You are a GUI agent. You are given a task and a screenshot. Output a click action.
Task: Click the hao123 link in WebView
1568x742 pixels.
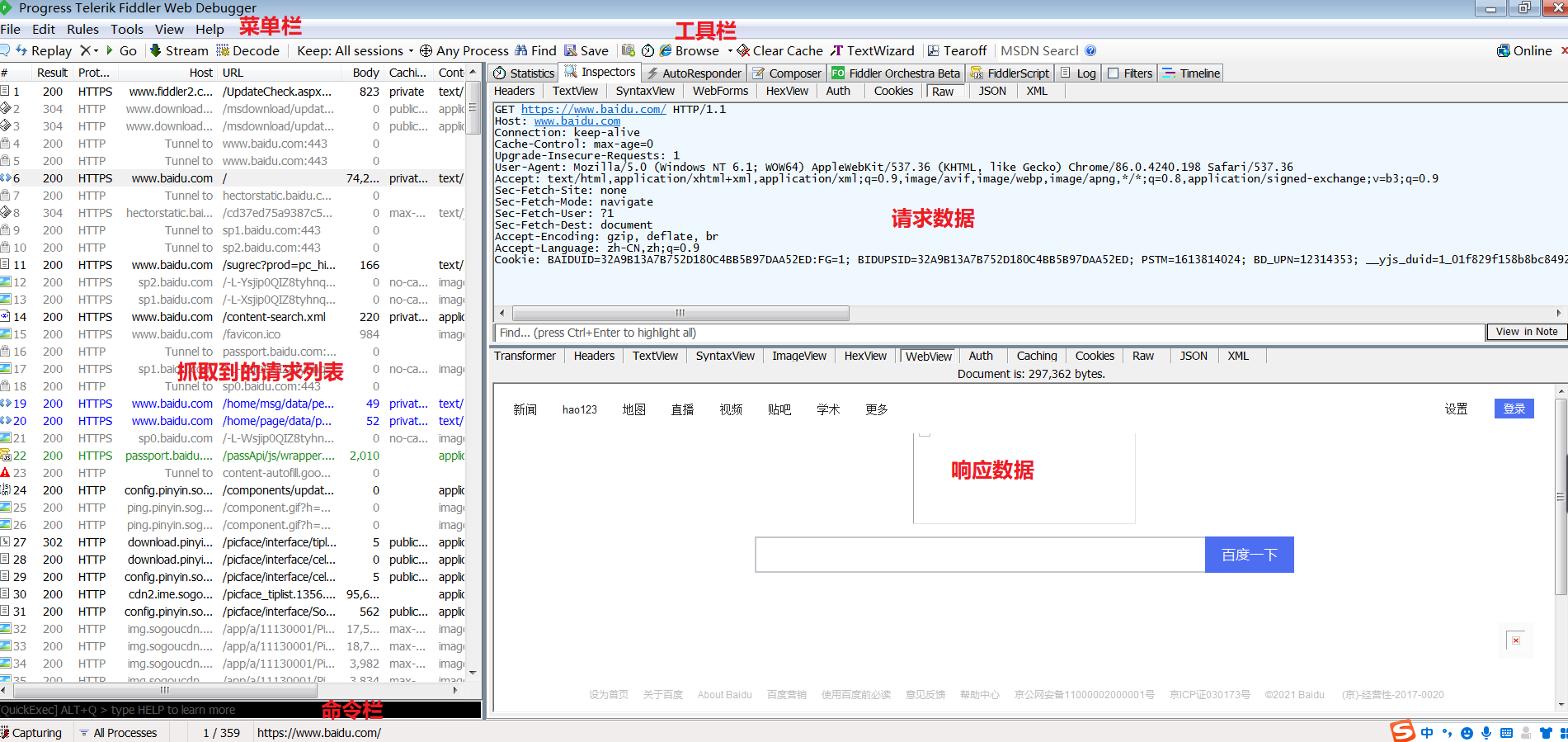point(580,409)
